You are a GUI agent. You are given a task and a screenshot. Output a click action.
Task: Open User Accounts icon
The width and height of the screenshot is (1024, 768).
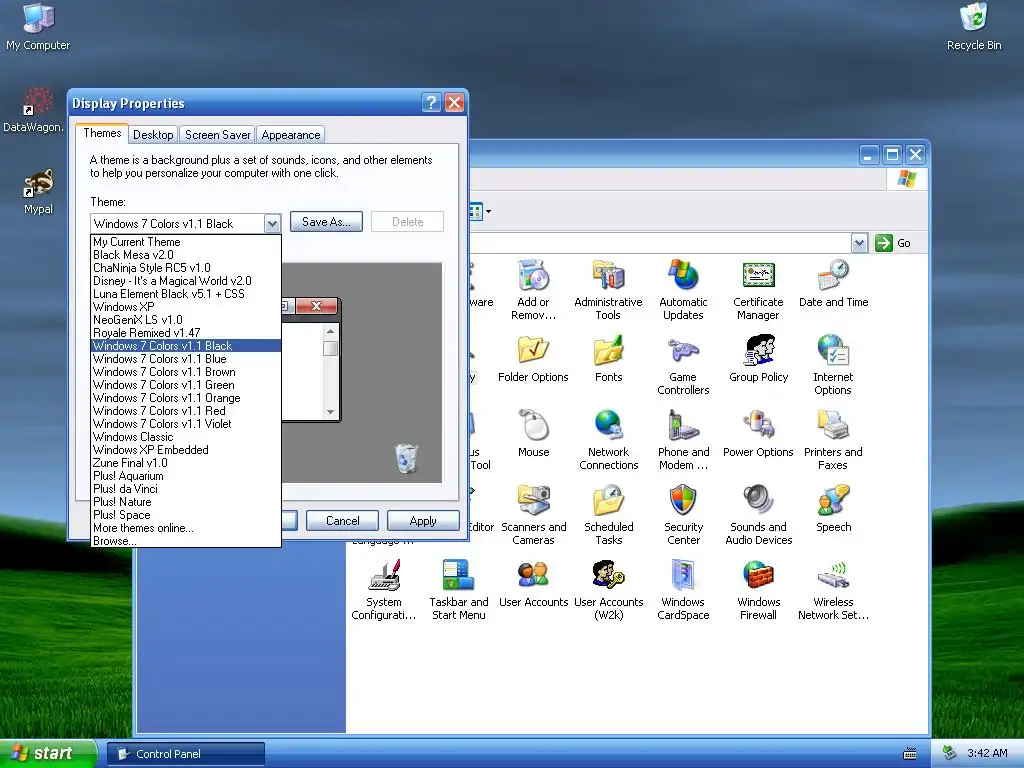534,575
